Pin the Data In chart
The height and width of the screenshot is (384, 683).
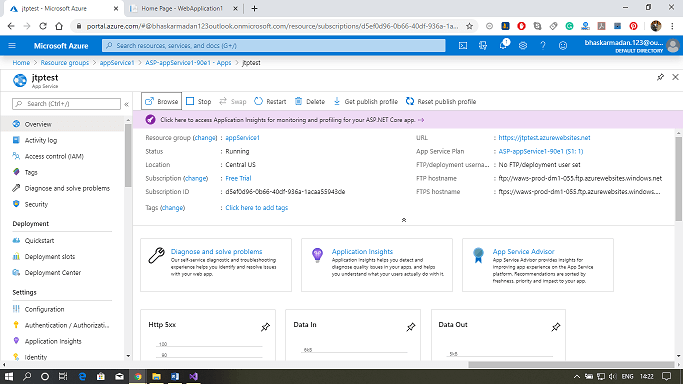coord(410,327)
